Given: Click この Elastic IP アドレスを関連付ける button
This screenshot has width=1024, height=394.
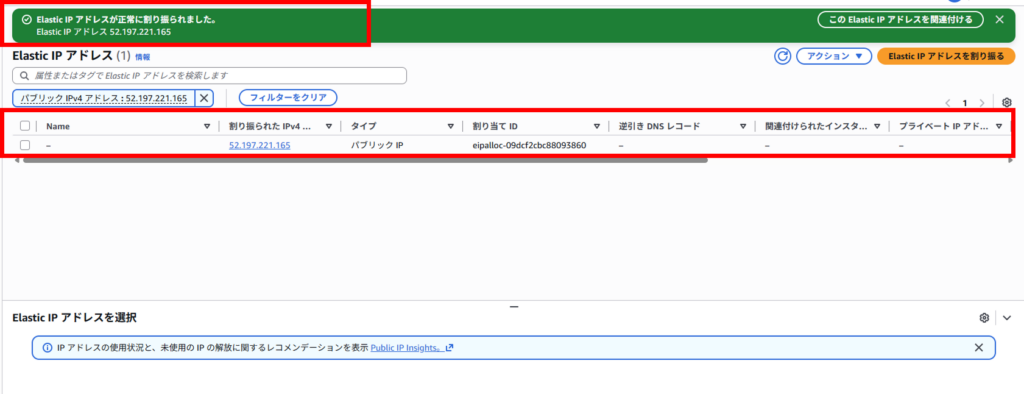Looking at the screenshot, I should [x=900, y=20].
